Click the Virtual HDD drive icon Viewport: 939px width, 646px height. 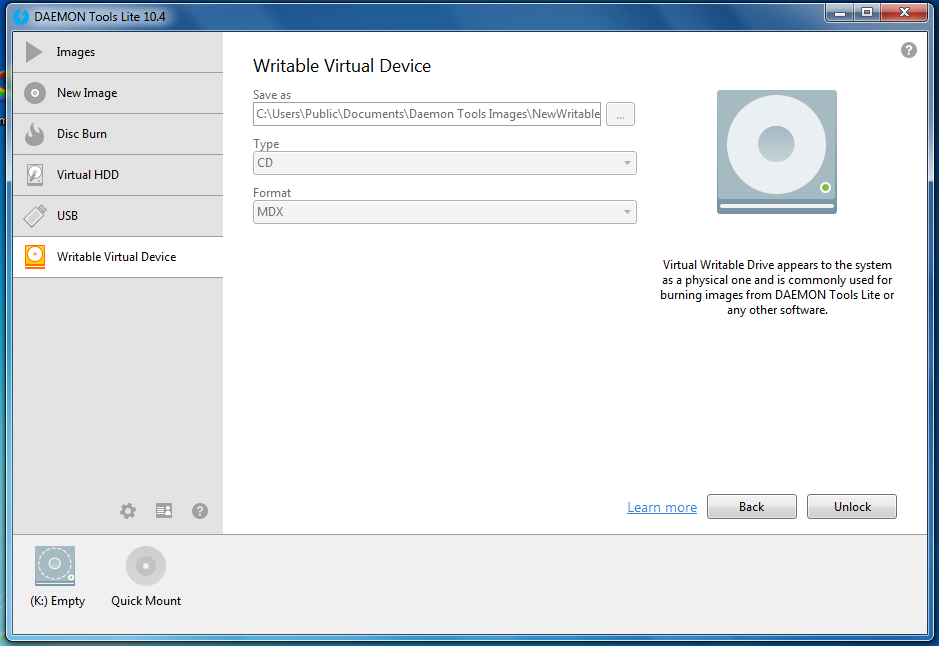click(35, 175)
